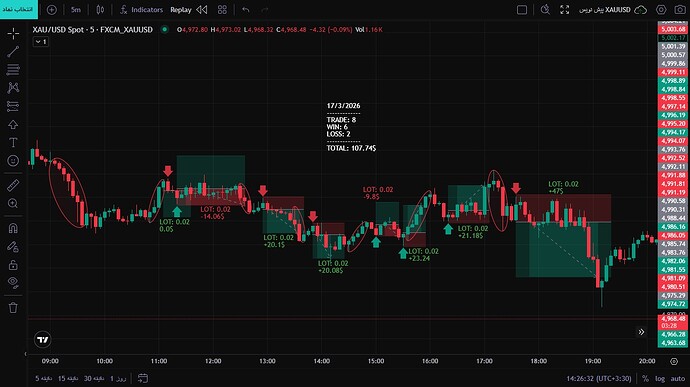Save layout with the cloud icon
Viewport: 690px width, 387px height.
point(640,10)
